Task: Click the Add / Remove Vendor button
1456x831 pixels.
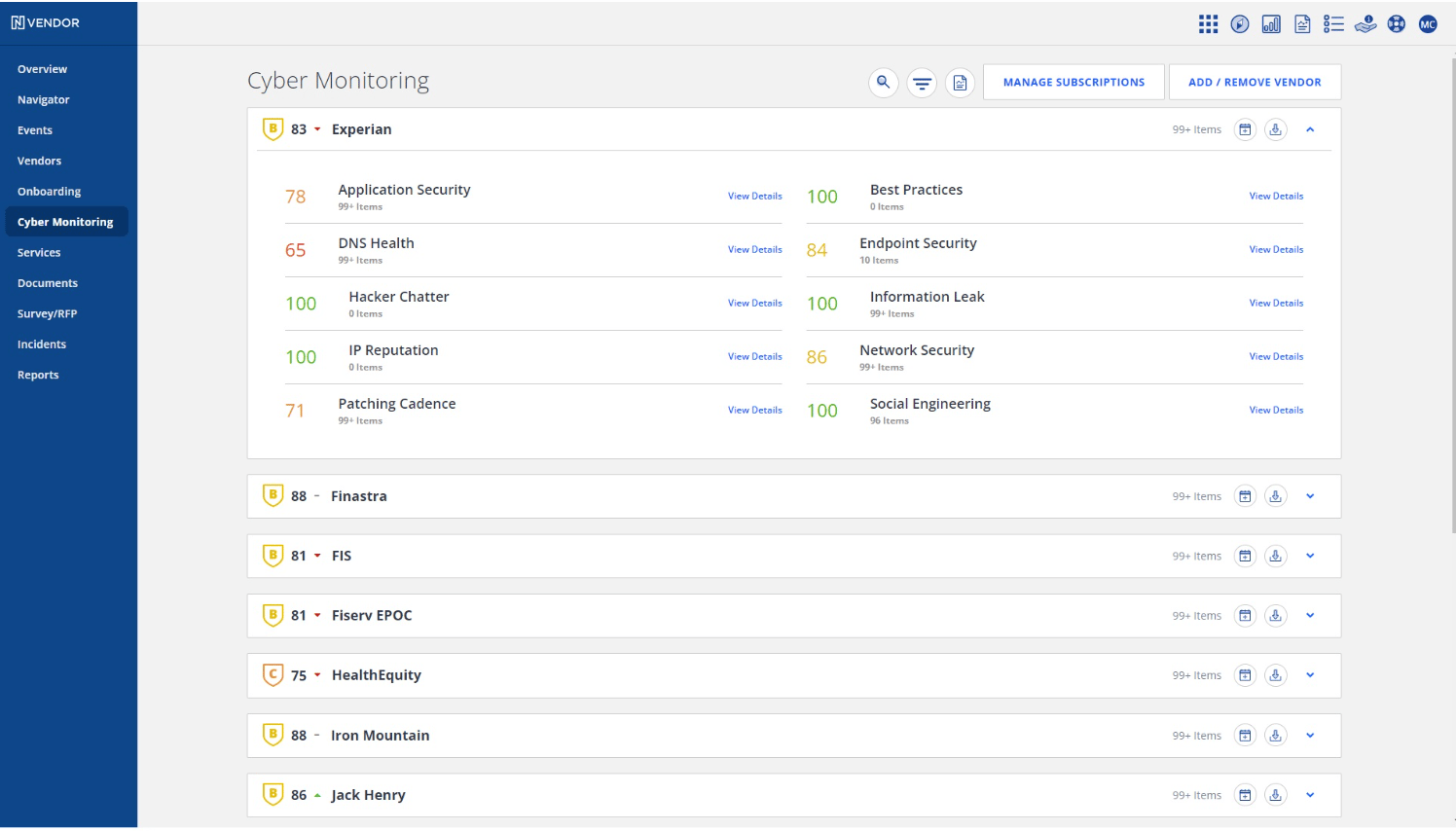Action: click(x=1255, y=82)
